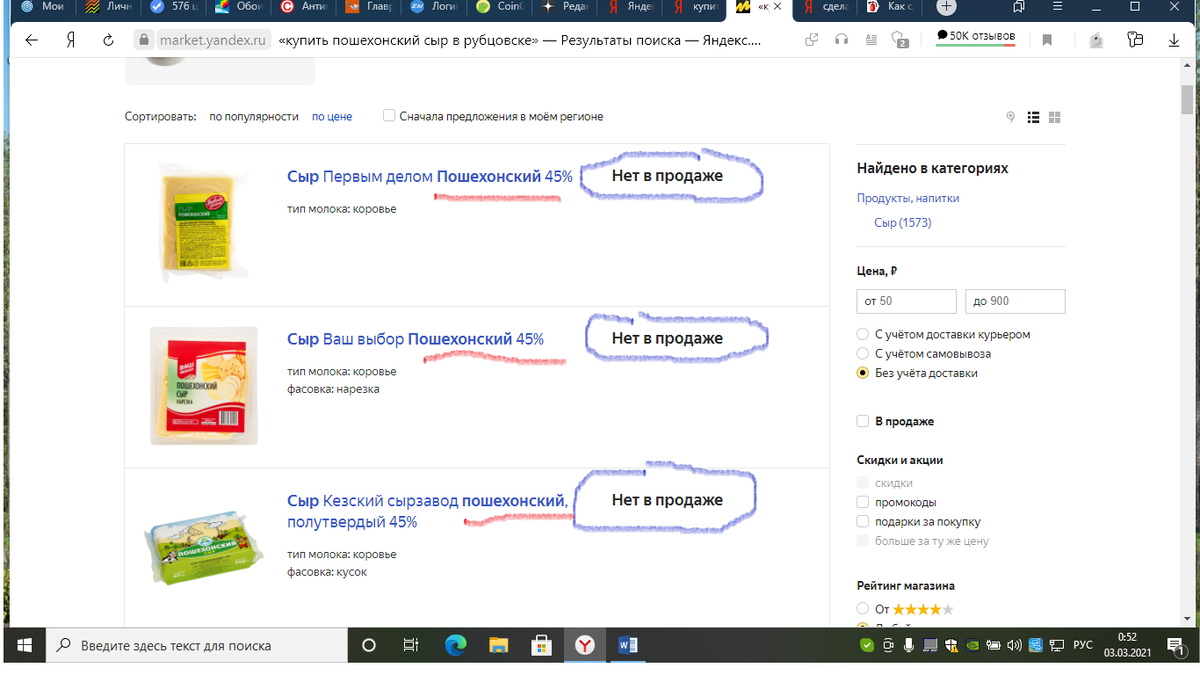Open the 'Сыр (1573)' category link
This screenshot has height=675, width=1200.
click(903, 222)
